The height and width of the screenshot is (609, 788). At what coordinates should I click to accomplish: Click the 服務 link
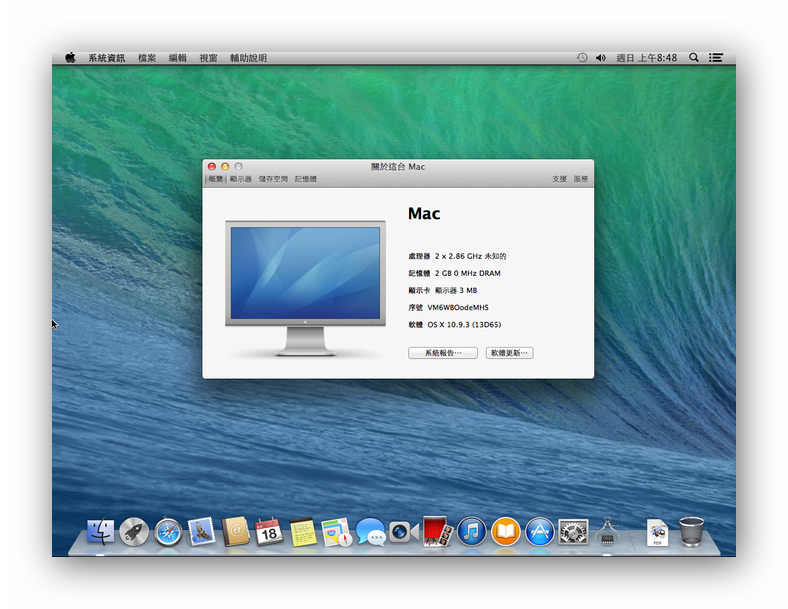[x=580, y=179]
